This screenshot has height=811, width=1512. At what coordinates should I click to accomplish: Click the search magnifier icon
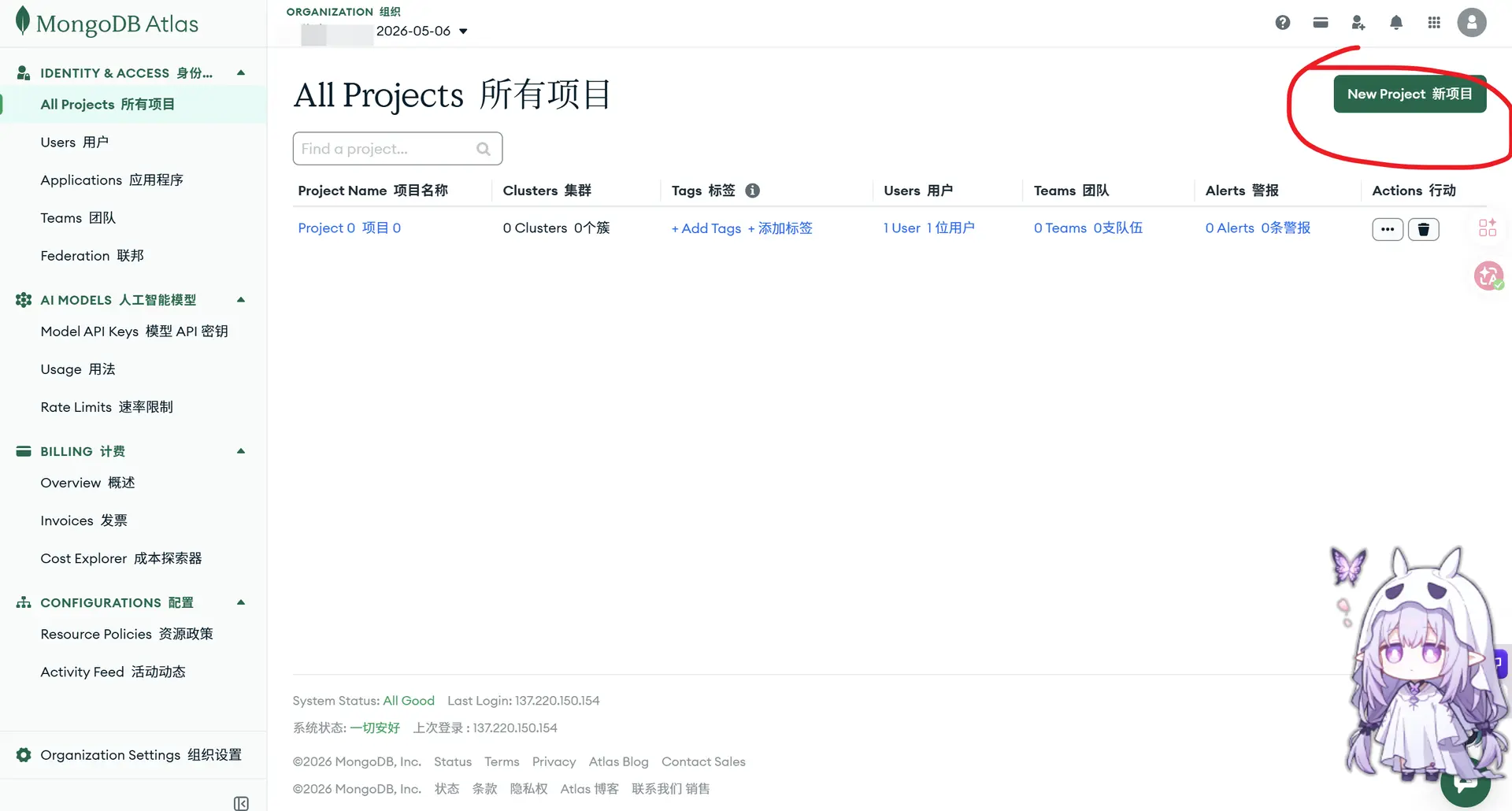pyautogui.click(x=484, y=149)
